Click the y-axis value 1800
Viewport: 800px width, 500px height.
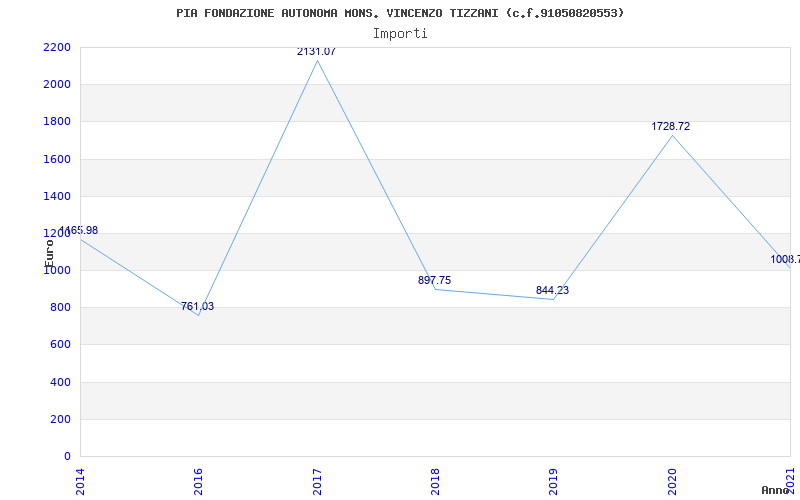click(57, 122)
